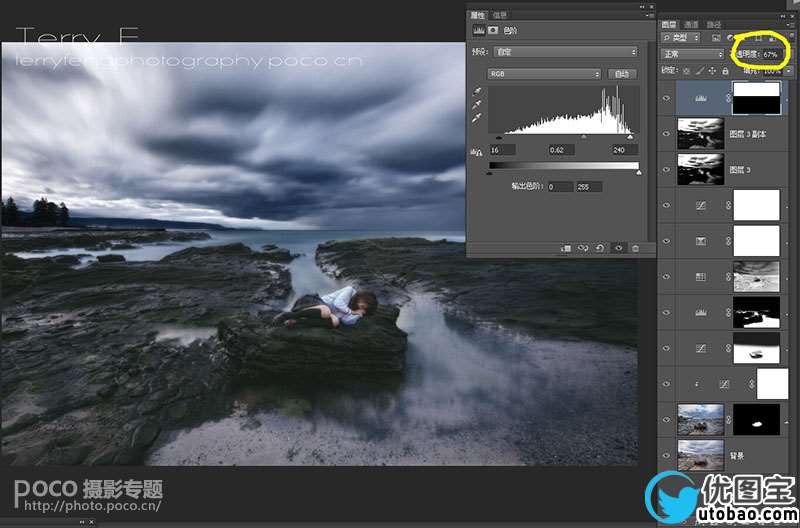Screen dimensions: 800x528
Task: Switch to the 图层 Layers tab
Action: (x=668, y=24)
